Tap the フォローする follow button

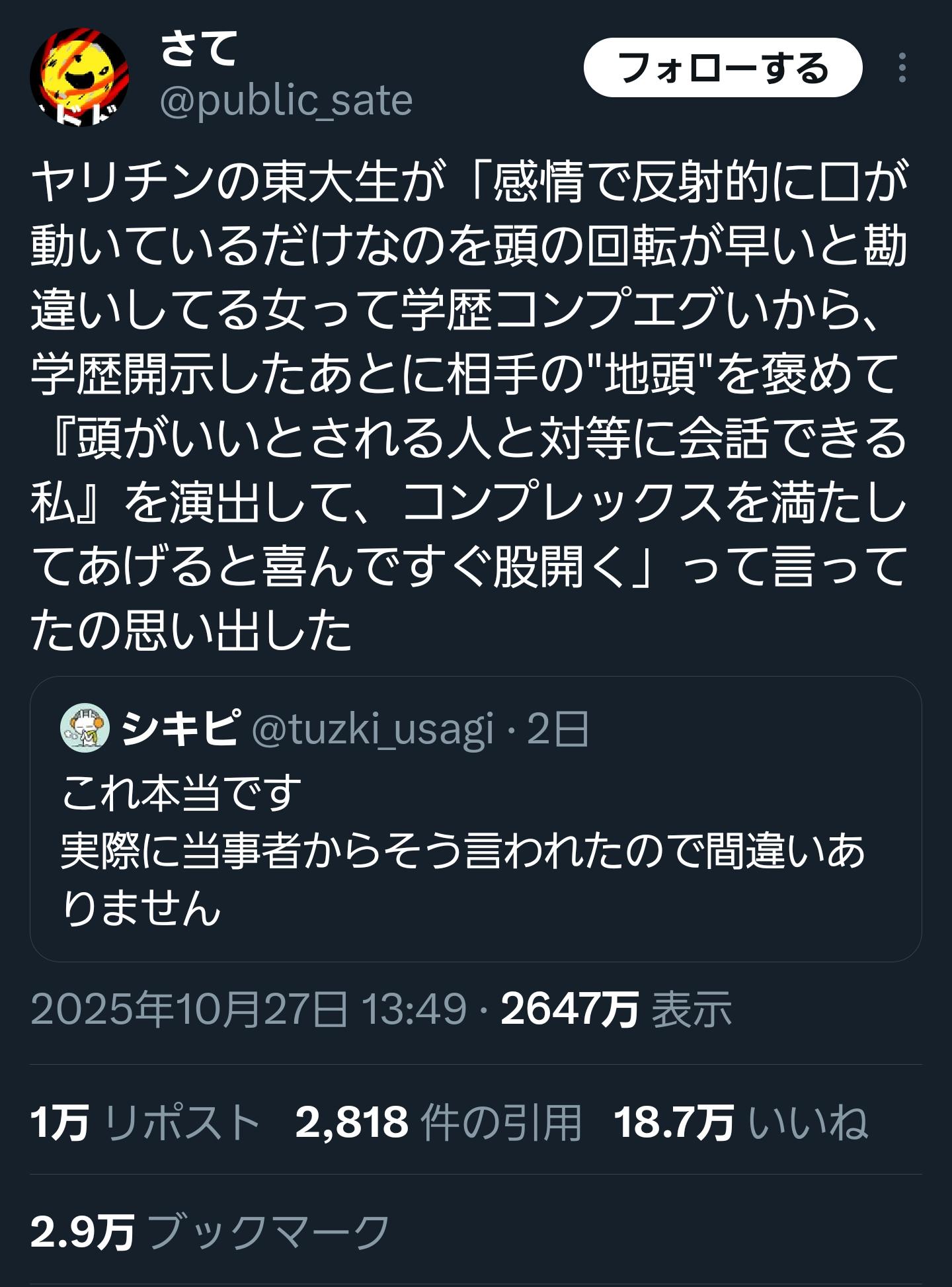pos(723,68)
